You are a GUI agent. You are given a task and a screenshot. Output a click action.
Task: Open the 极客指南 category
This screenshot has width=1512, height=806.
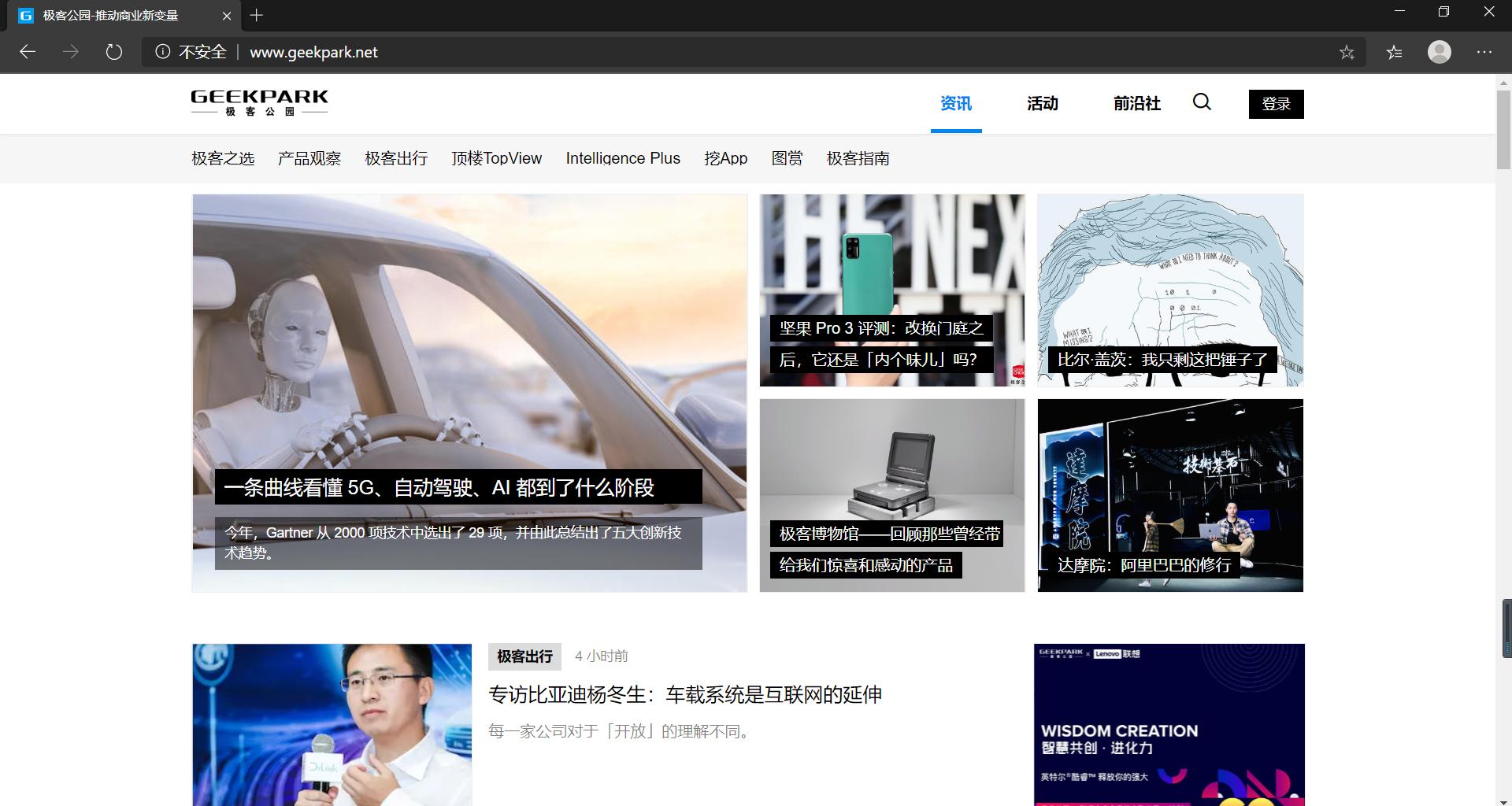pos(858,158)
